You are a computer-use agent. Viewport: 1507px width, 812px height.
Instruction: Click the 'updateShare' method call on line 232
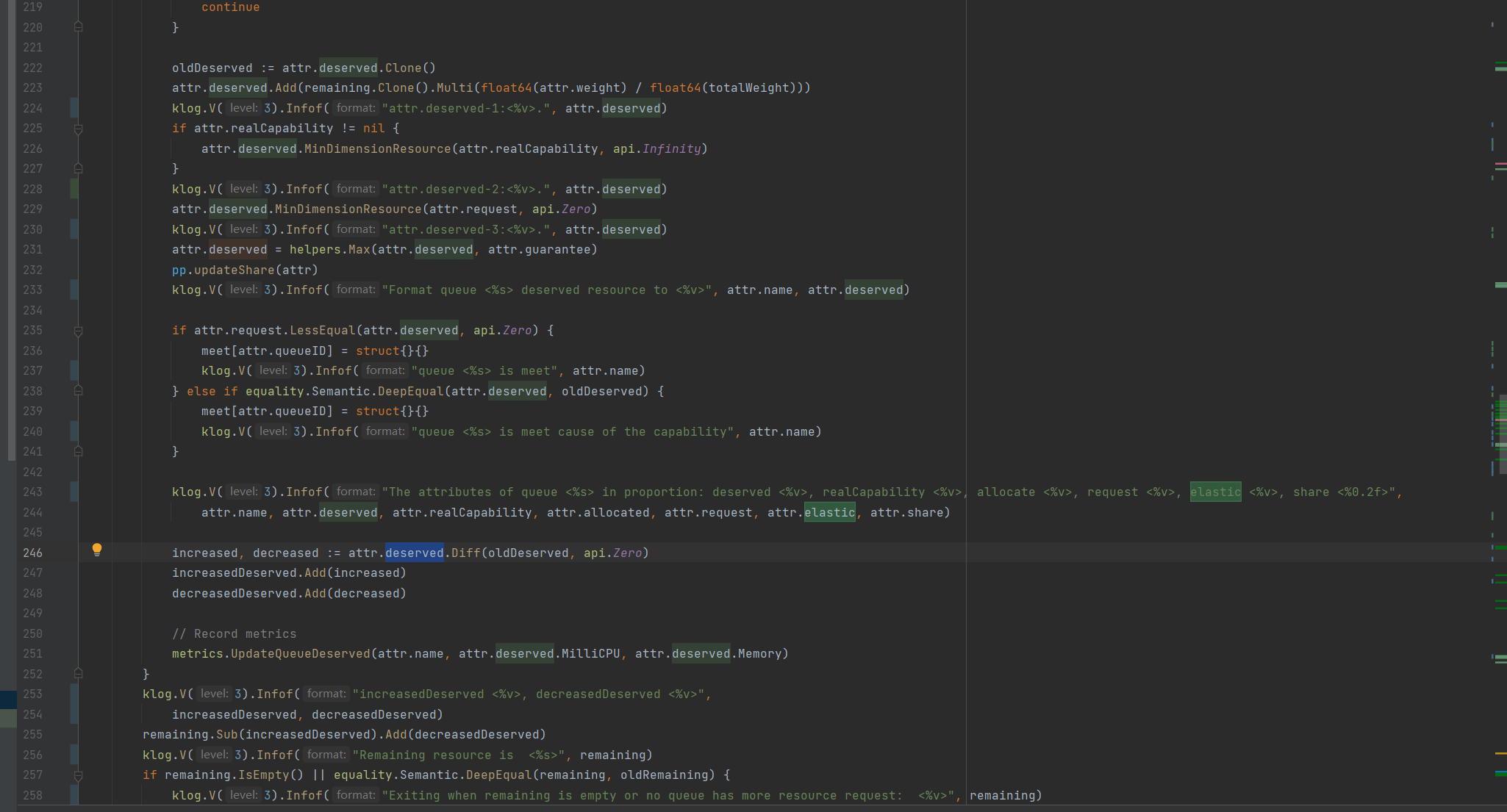234,270
